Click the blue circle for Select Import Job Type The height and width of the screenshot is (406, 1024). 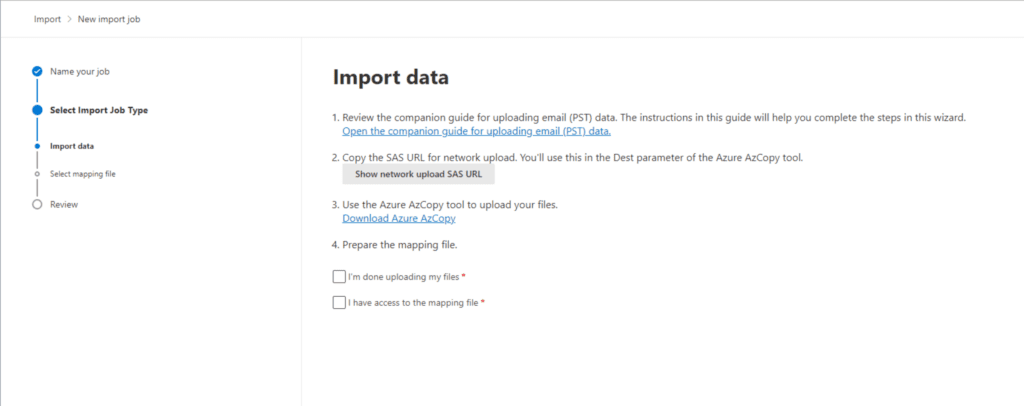pyautogui.click(x=37, y=110)
